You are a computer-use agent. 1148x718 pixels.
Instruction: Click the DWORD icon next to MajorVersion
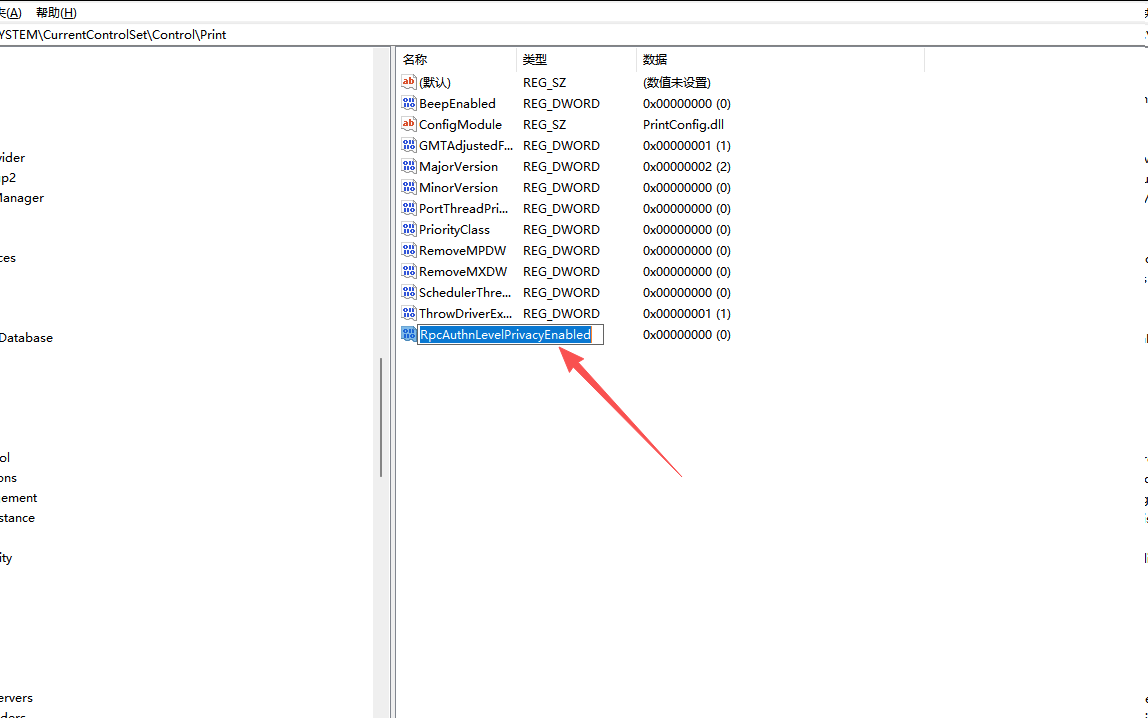pos(408,166)
